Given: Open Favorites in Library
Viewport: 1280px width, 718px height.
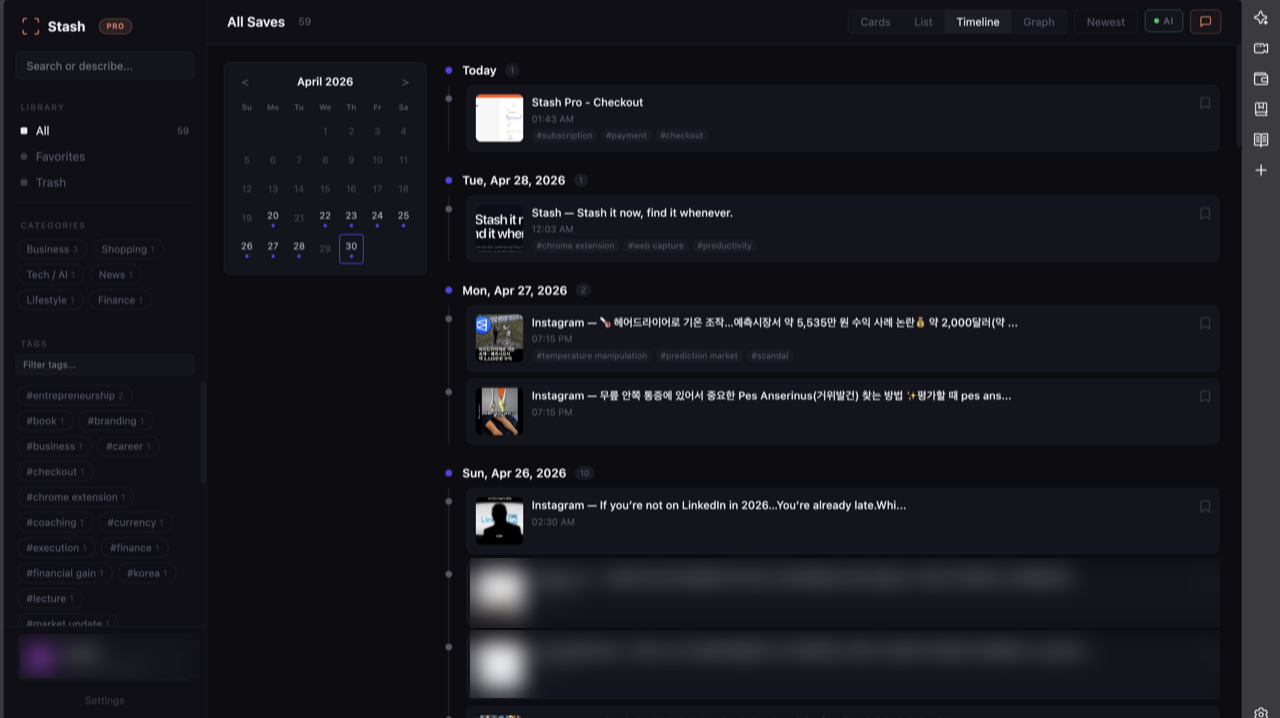Looking at the screenshot, I should (x=104, y=157).
